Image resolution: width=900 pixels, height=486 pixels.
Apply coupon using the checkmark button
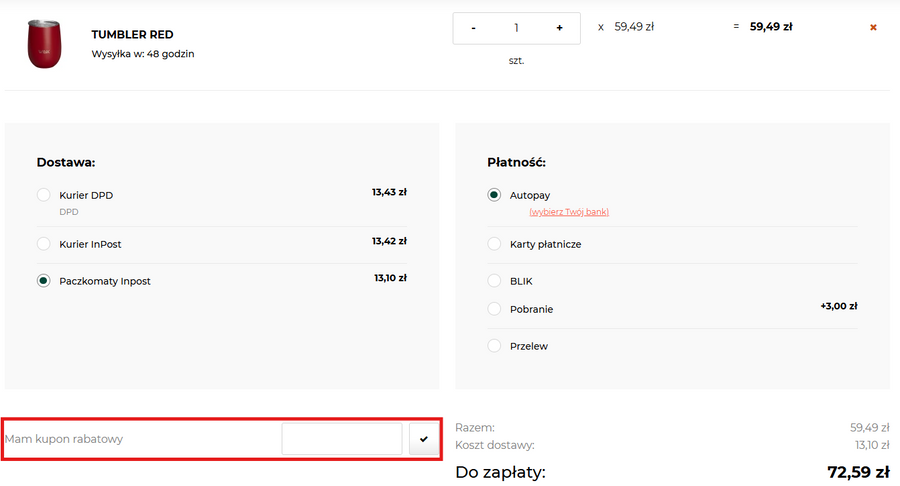424,439
